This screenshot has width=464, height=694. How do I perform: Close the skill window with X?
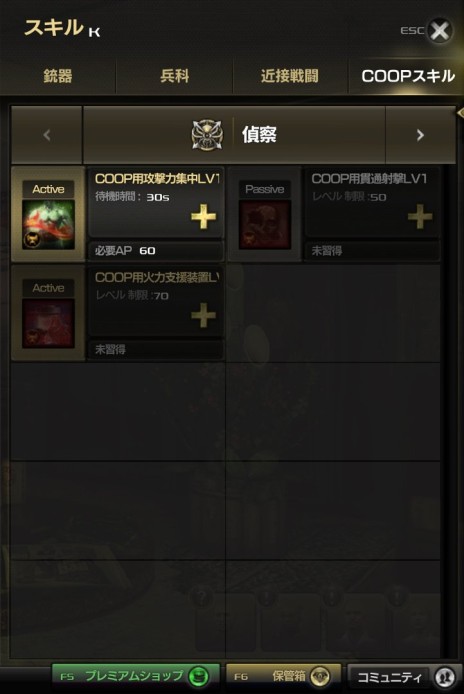click(x=439, y=31)
